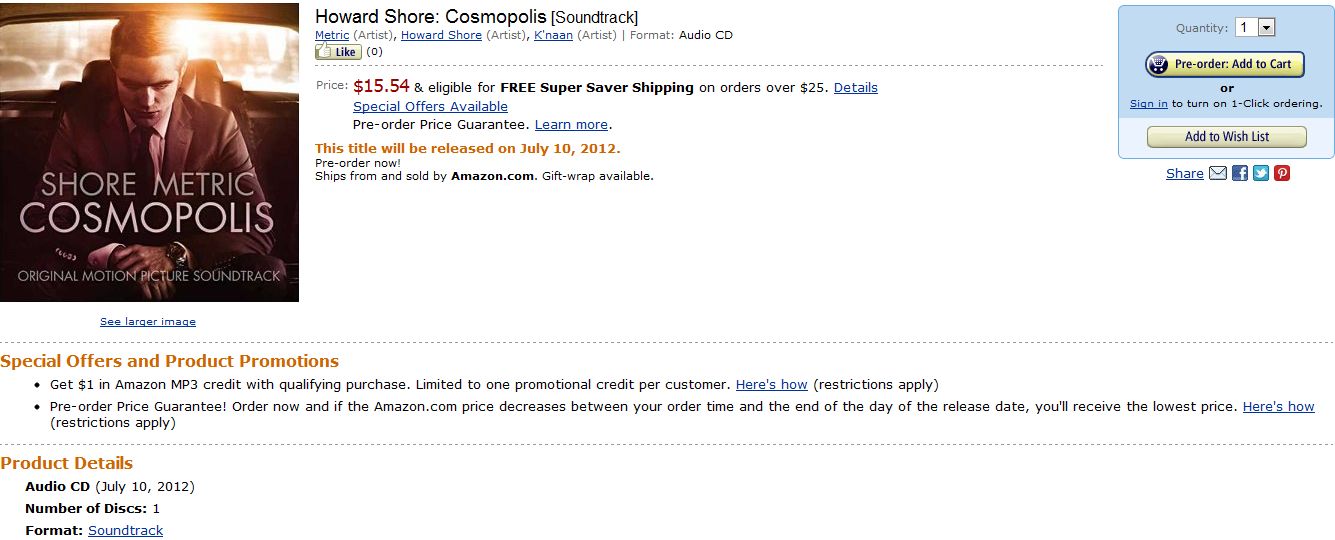Share product on Facebook
This screenshot has height=540, width=1335.
tap(1239, 173)
